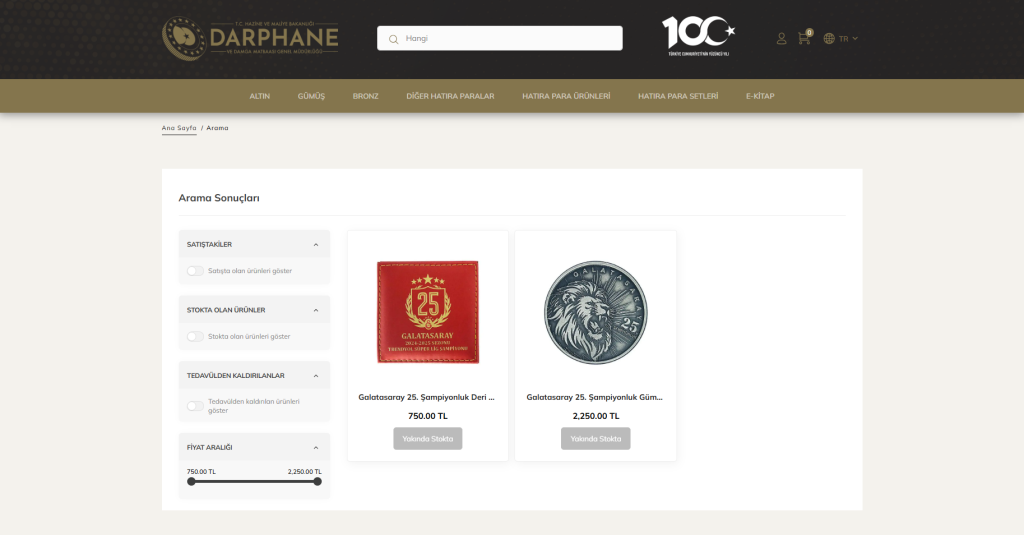Open the user account icon

point(781,39)
